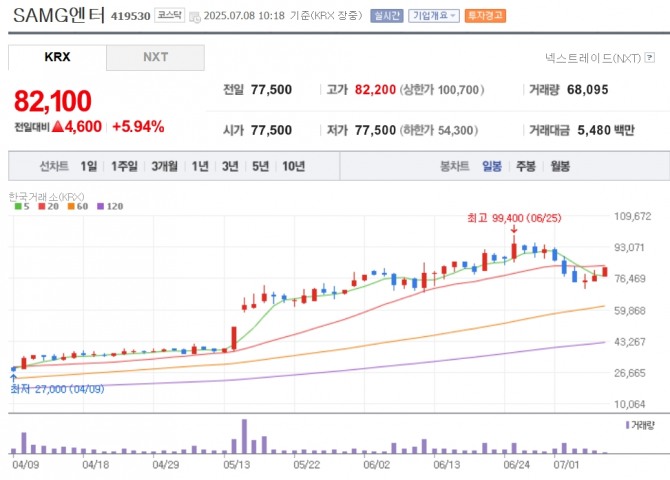
Task: Click the stock code 419530
Action: click(130, 16)
